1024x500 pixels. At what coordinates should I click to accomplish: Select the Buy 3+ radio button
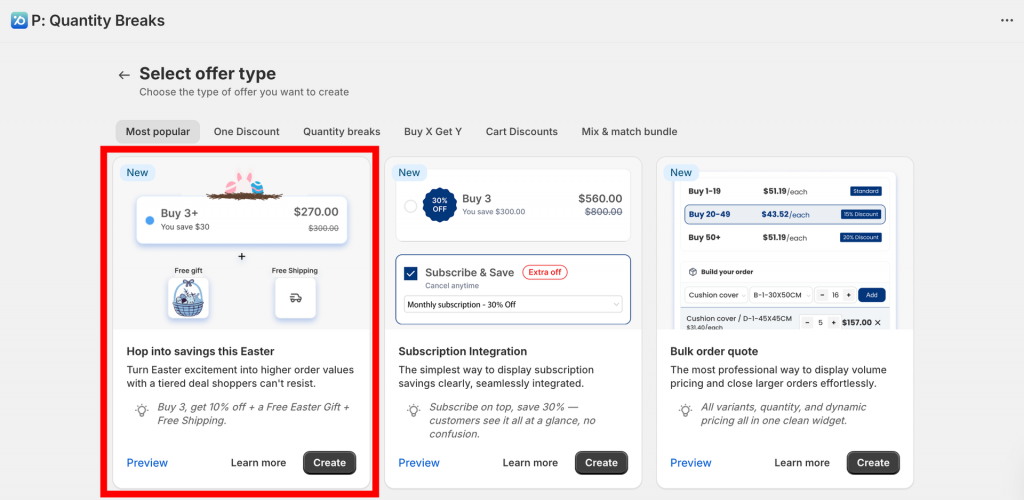[x=150, y=219]
